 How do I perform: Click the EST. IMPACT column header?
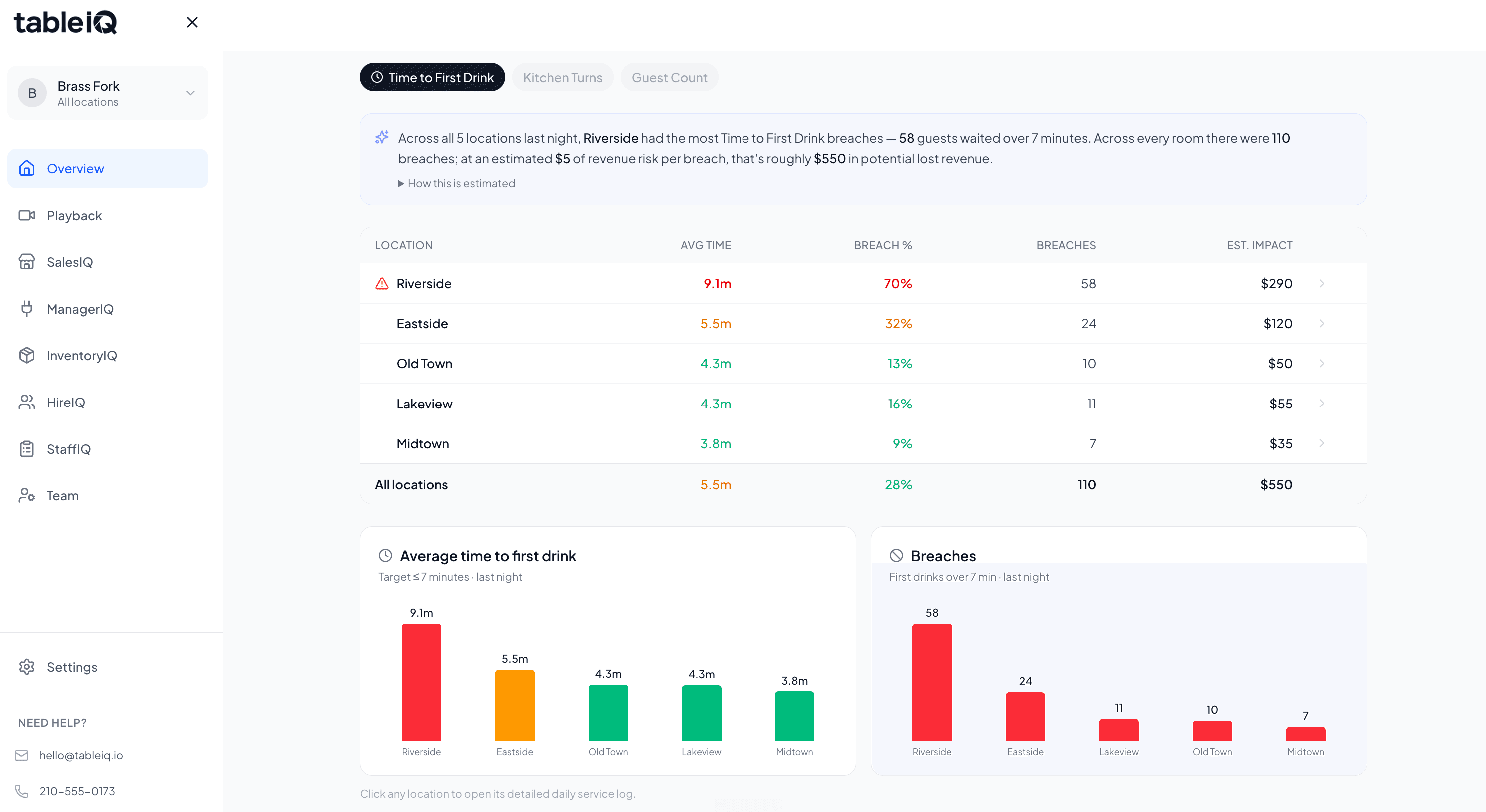(x=1259, y=245)
